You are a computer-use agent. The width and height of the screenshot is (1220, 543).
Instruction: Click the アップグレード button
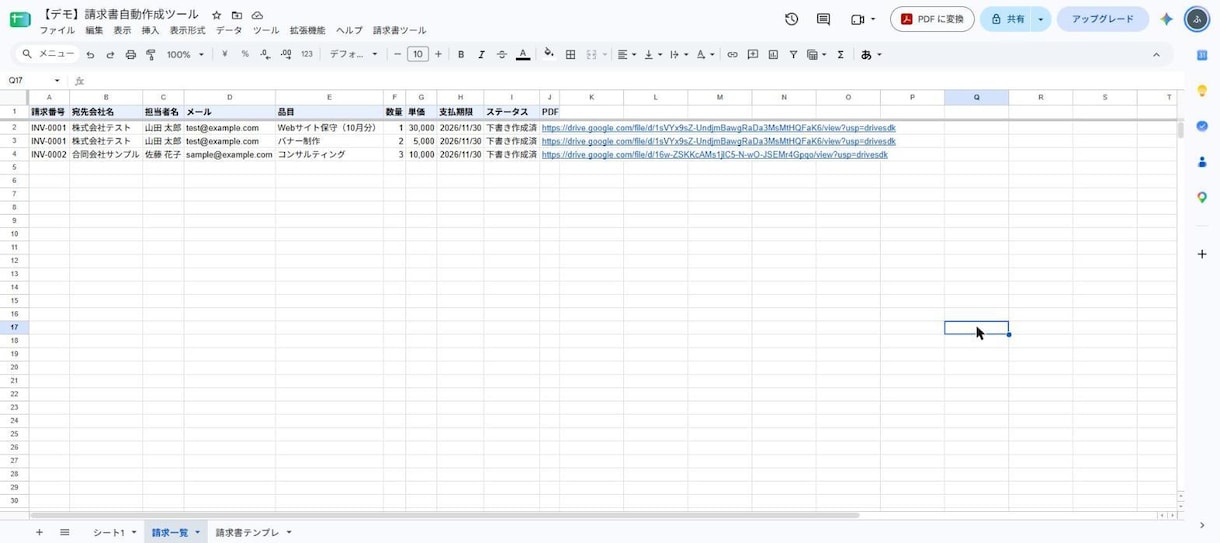[x=1103, y=19]
